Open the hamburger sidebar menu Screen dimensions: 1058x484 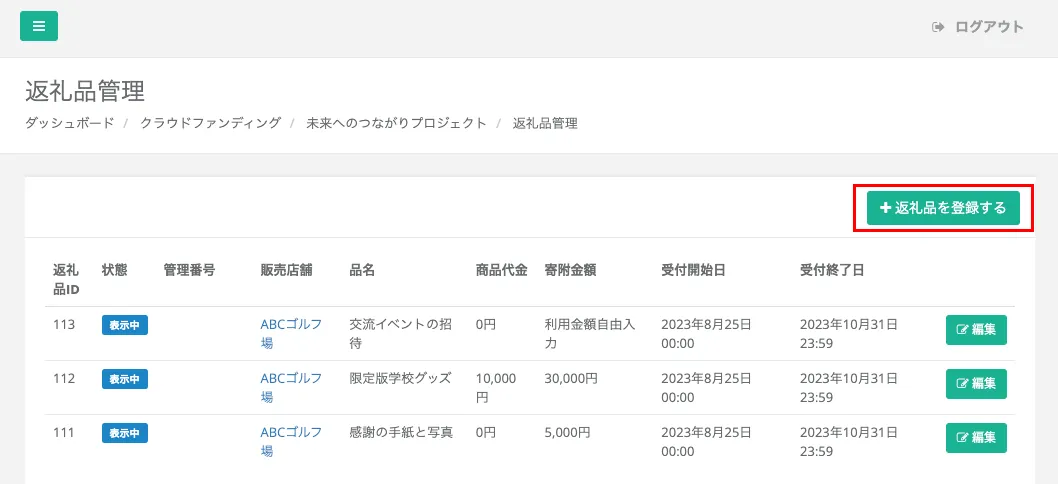pyautogui.click(x=39, y=26)
